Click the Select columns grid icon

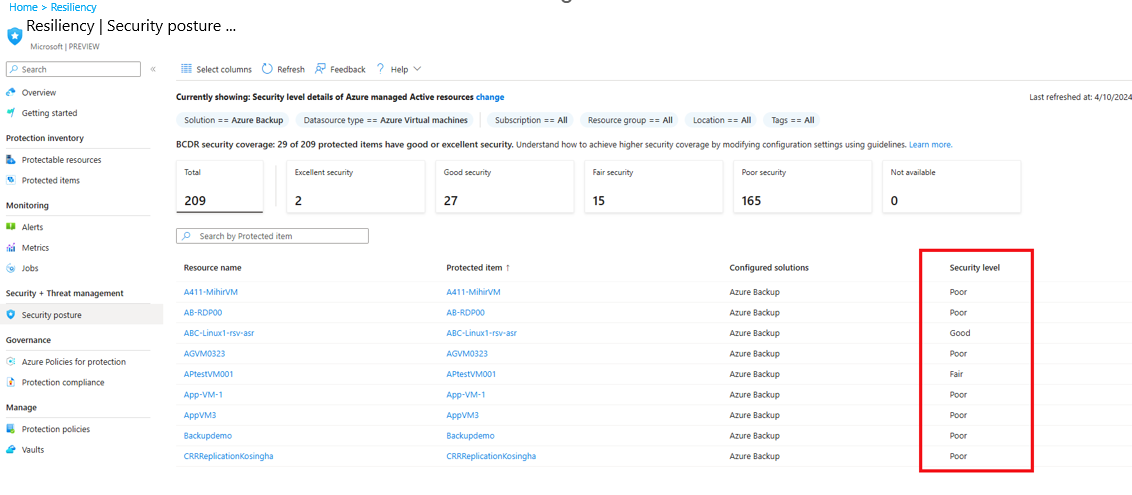[186, 69]
